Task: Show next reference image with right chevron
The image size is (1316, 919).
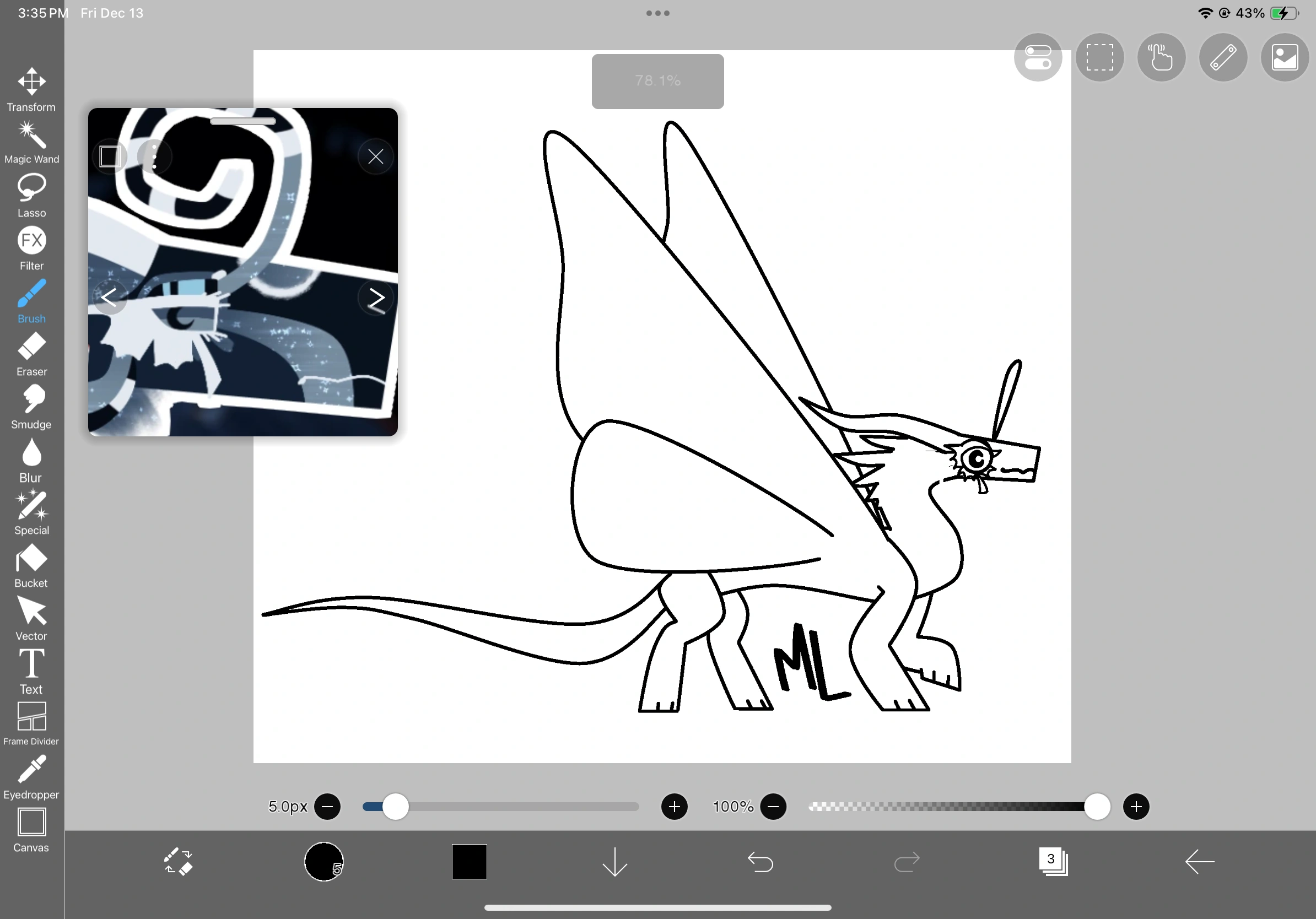Action: (376, 298)
